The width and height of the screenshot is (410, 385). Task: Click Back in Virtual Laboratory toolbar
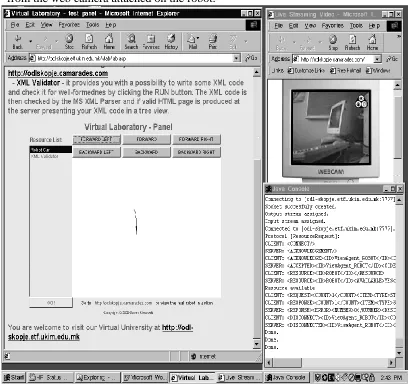point(18,42)
